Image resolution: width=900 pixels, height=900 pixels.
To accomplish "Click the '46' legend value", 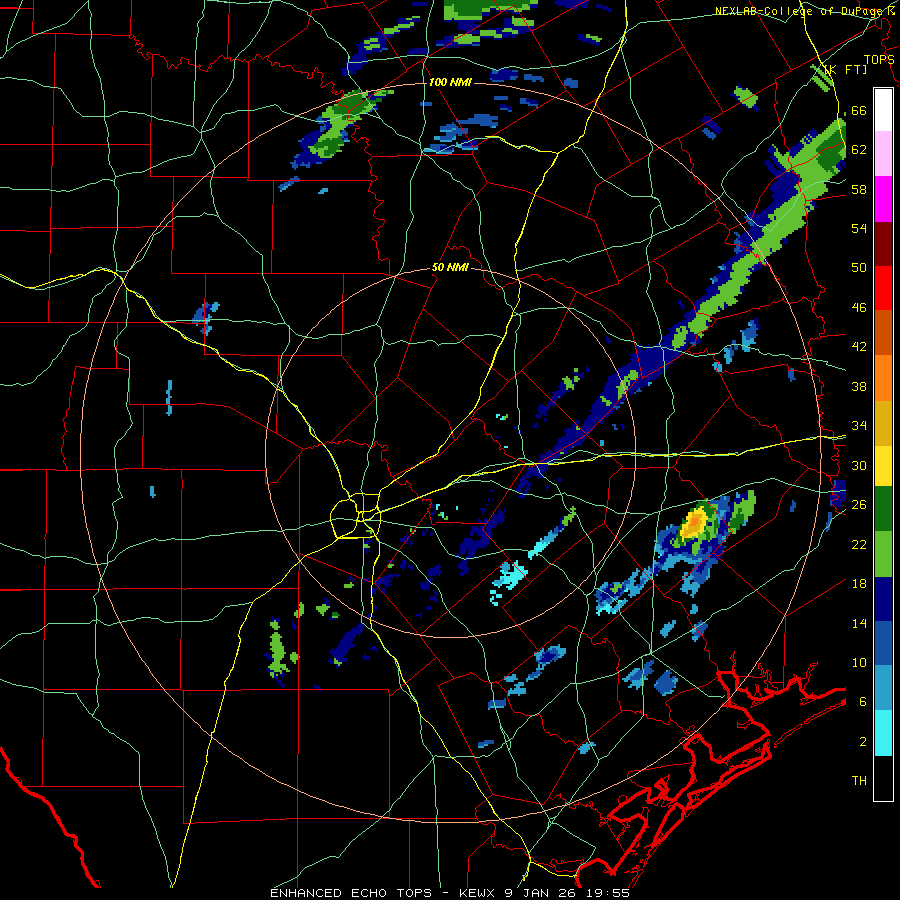I will [859, 307].
